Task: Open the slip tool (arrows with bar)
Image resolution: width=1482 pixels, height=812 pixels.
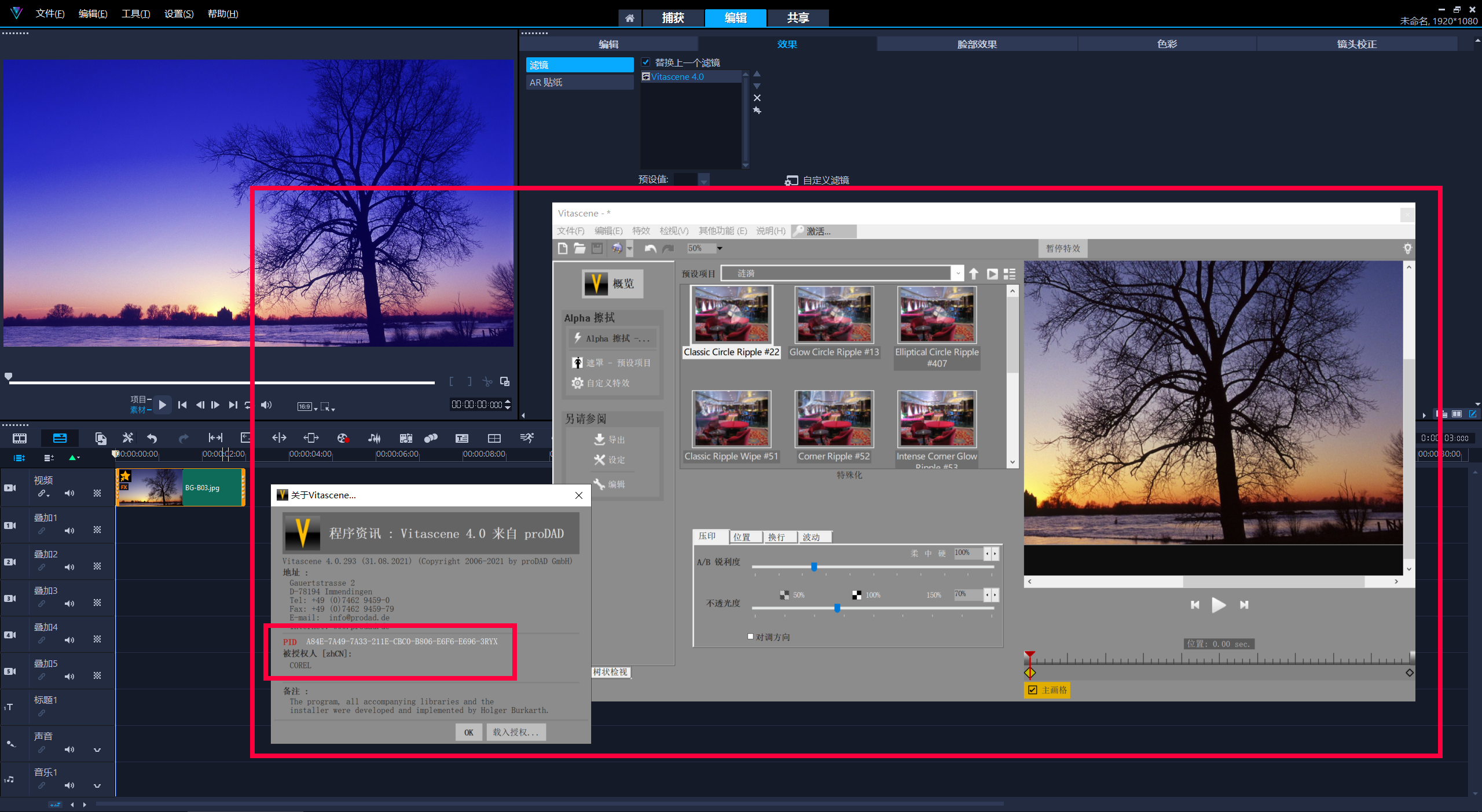Action: pyautogui.click(x=279, y=438)
